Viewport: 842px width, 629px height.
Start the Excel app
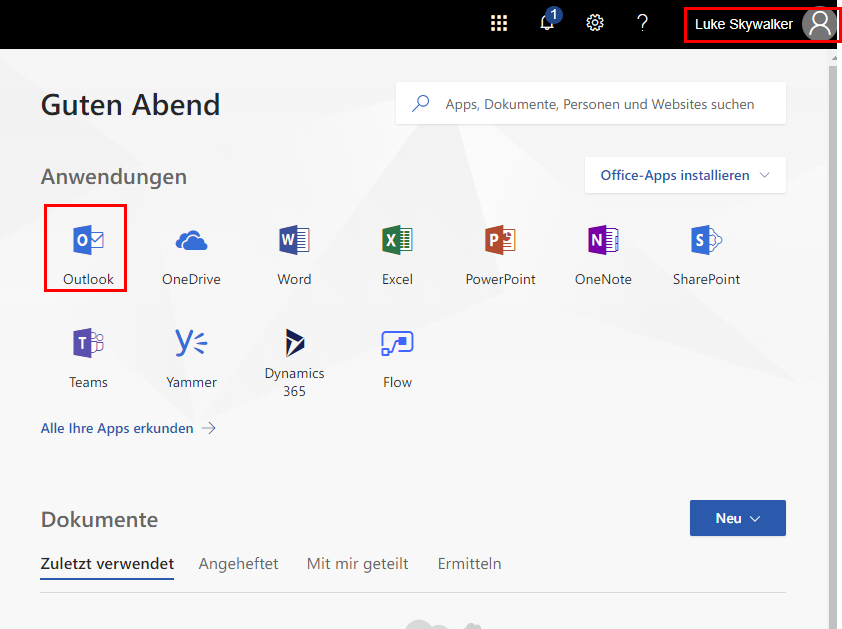397,254
